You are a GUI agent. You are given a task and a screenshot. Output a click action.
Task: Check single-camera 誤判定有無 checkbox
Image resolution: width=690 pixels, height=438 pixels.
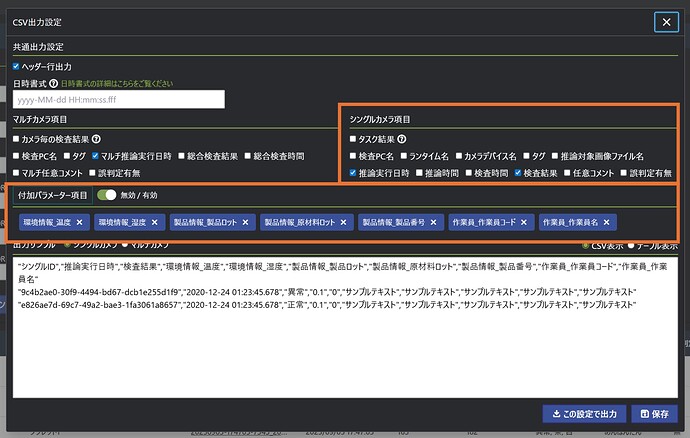623,173
